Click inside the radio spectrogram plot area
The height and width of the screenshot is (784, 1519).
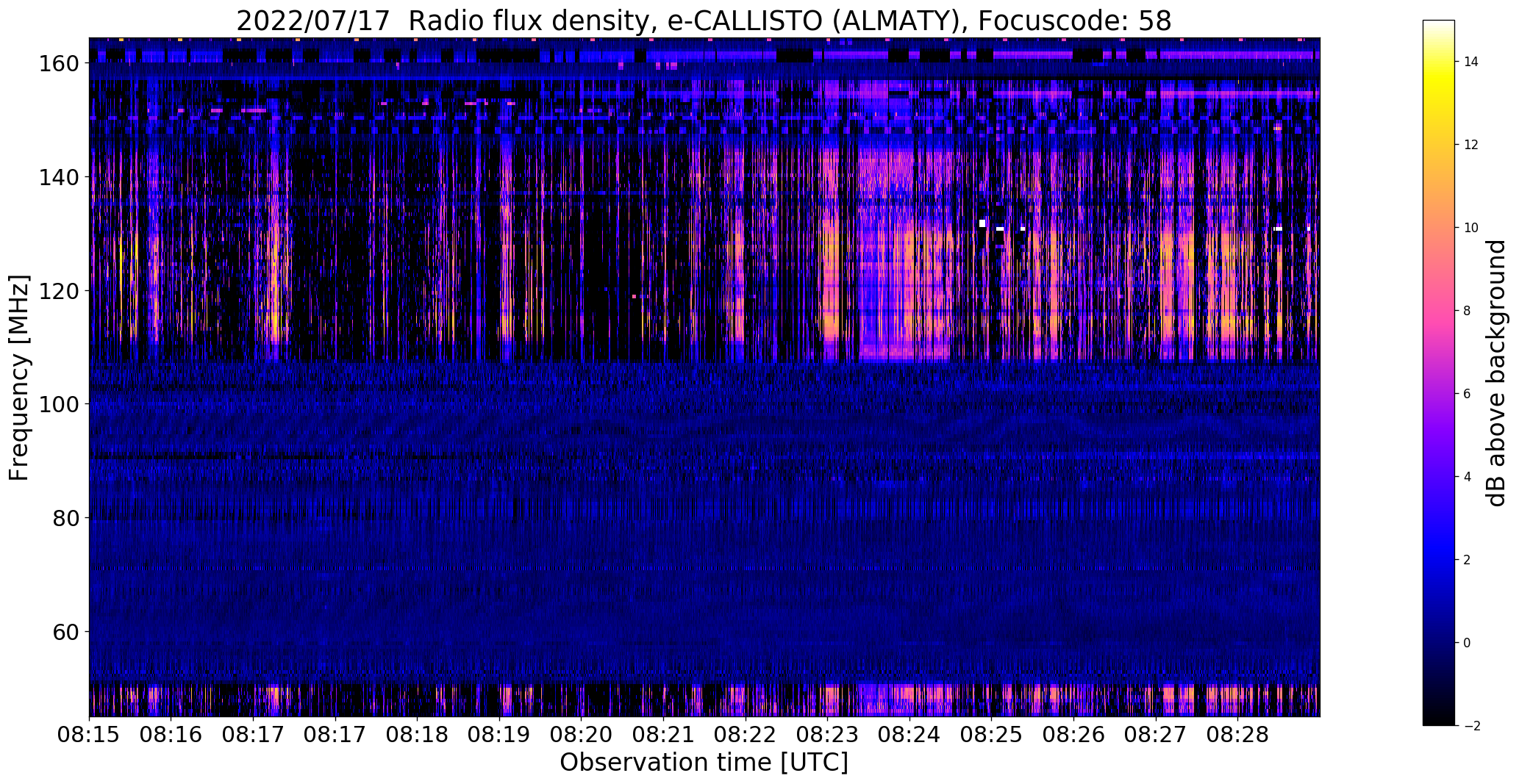coord(704,377)
